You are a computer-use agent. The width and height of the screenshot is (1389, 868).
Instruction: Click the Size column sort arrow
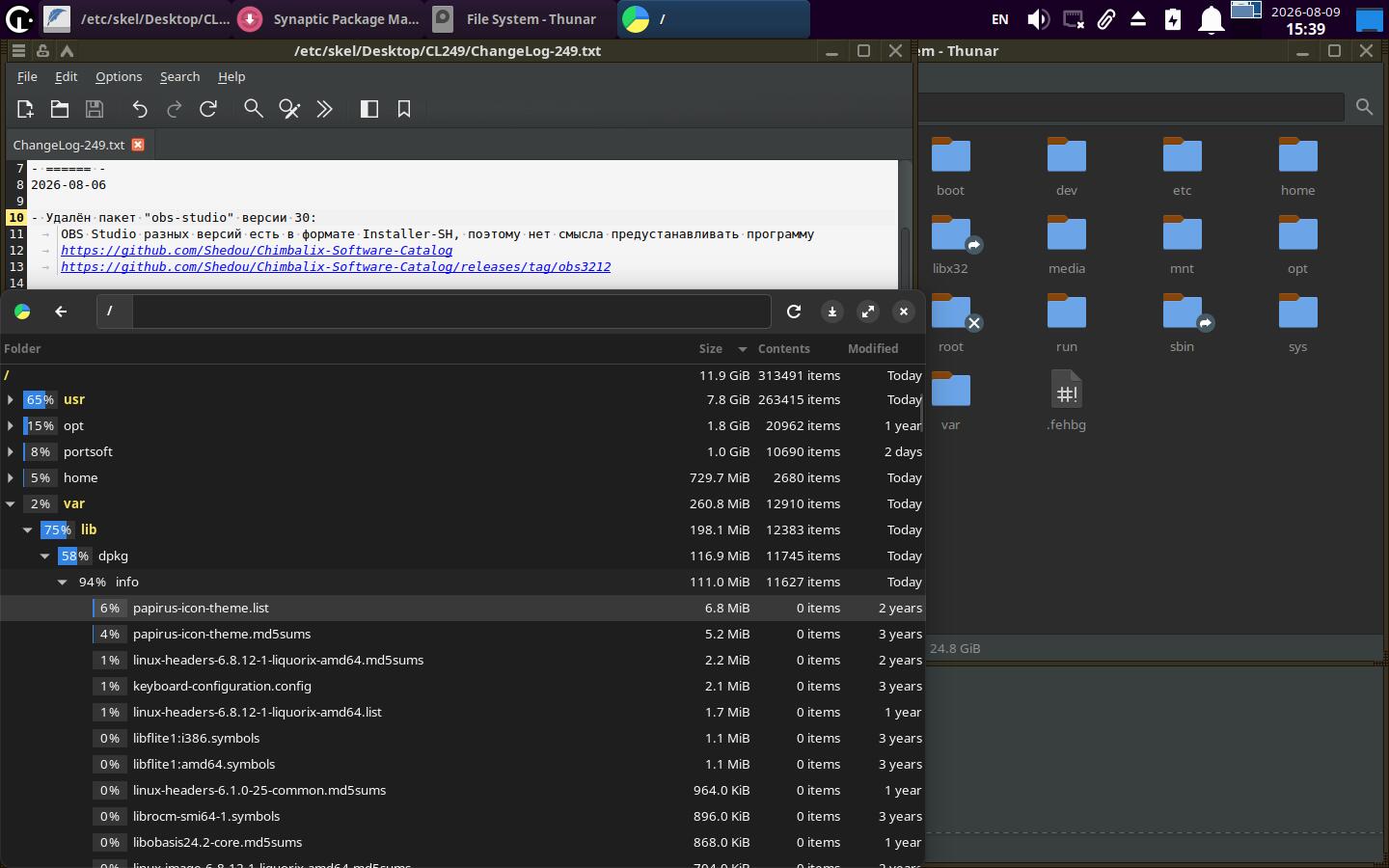[743, 349]
